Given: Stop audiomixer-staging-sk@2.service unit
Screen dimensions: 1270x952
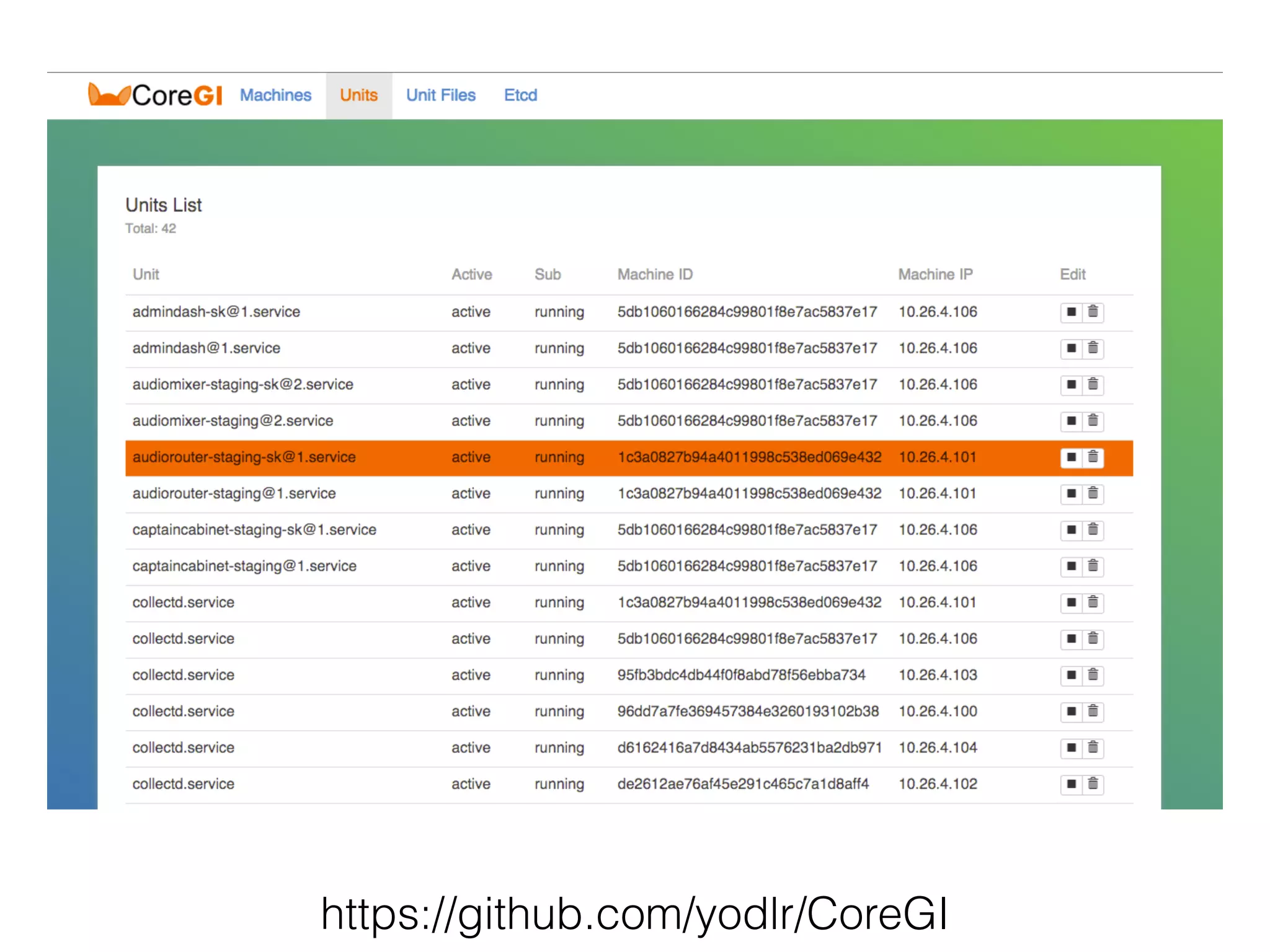Looking at the screenshot, I should (x=1071, y=384).
